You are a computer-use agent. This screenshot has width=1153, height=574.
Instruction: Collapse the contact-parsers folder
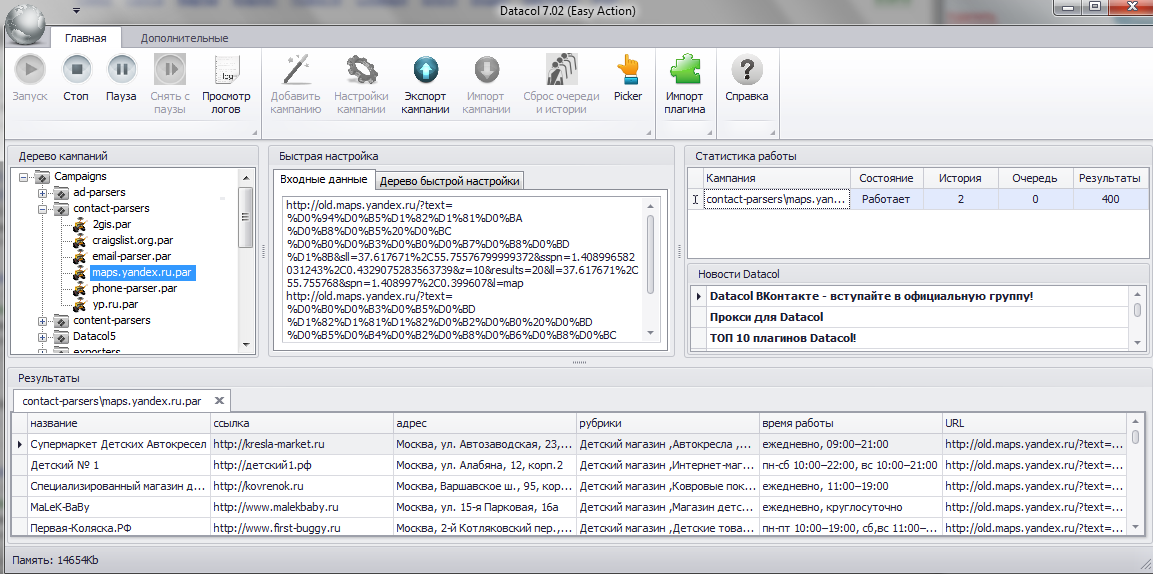42,209
